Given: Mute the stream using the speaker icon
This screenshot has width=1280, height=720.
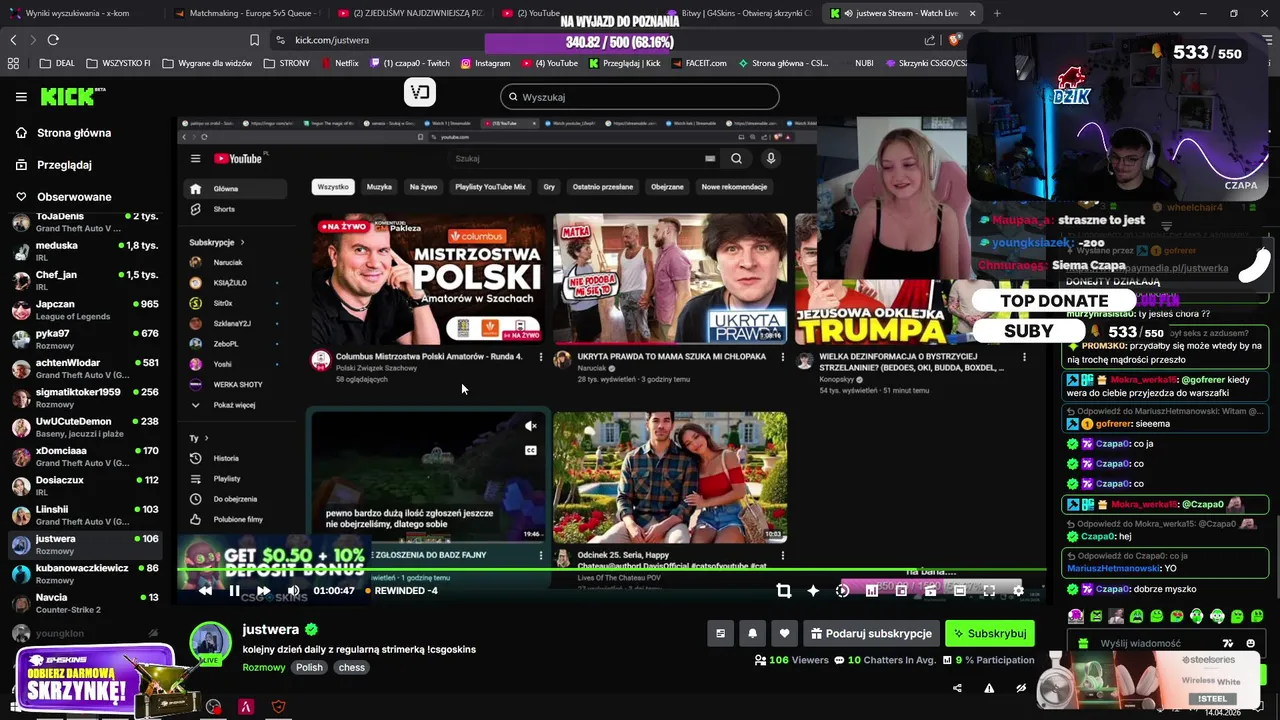Looking at the screenshot, I should coord(293,591).
